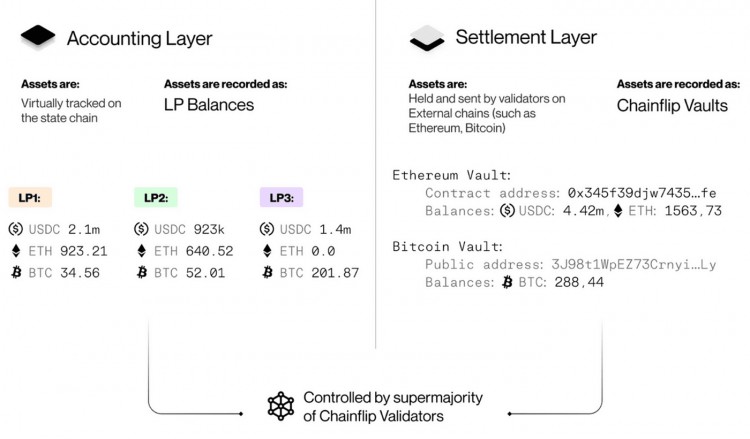Click the Ethereum Vault heading
750x439 pixels.
[452, 175]
